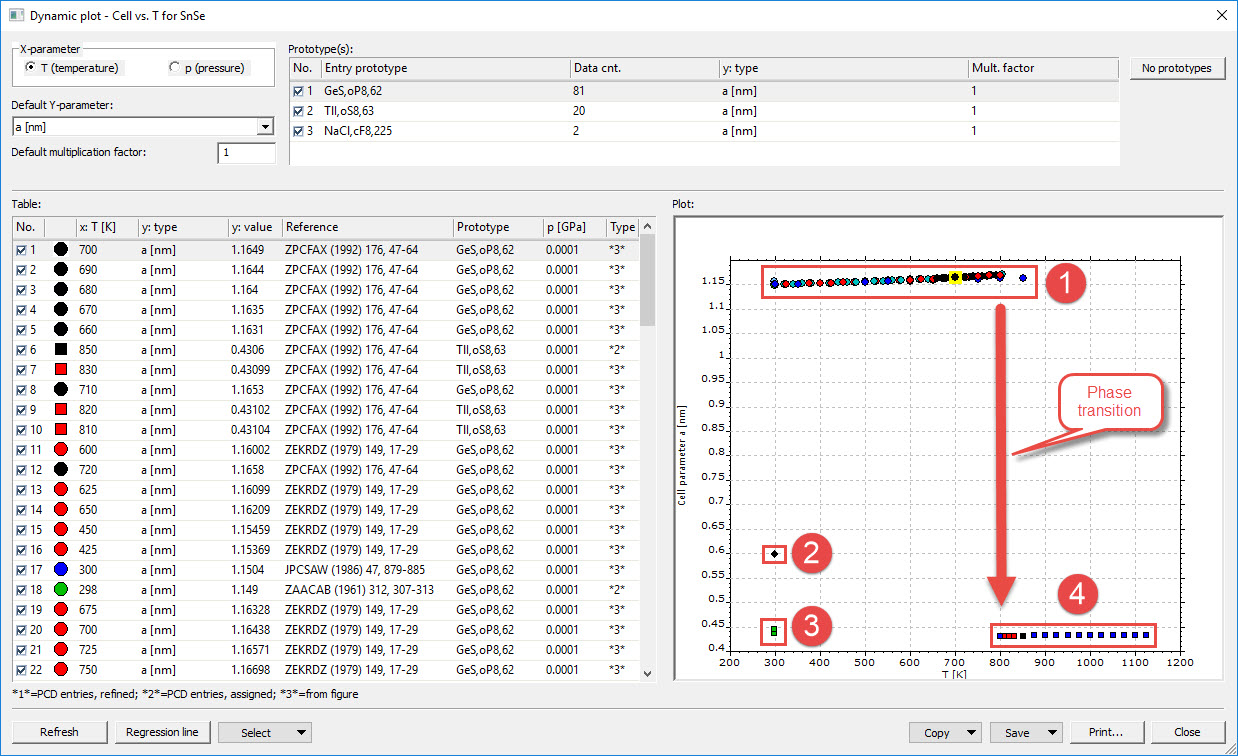Click the Data cnt. column header
The image size is (1238, 756).
643,68
